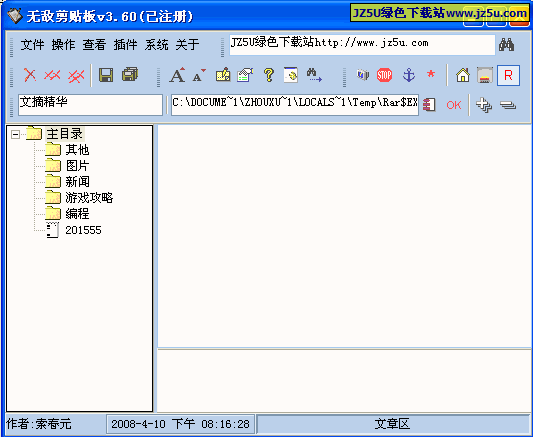The height and width of the screenshot is (437, 533).
Task: Click the C:\DOCUME~1 path field
Action: click(x=295, y=105)
